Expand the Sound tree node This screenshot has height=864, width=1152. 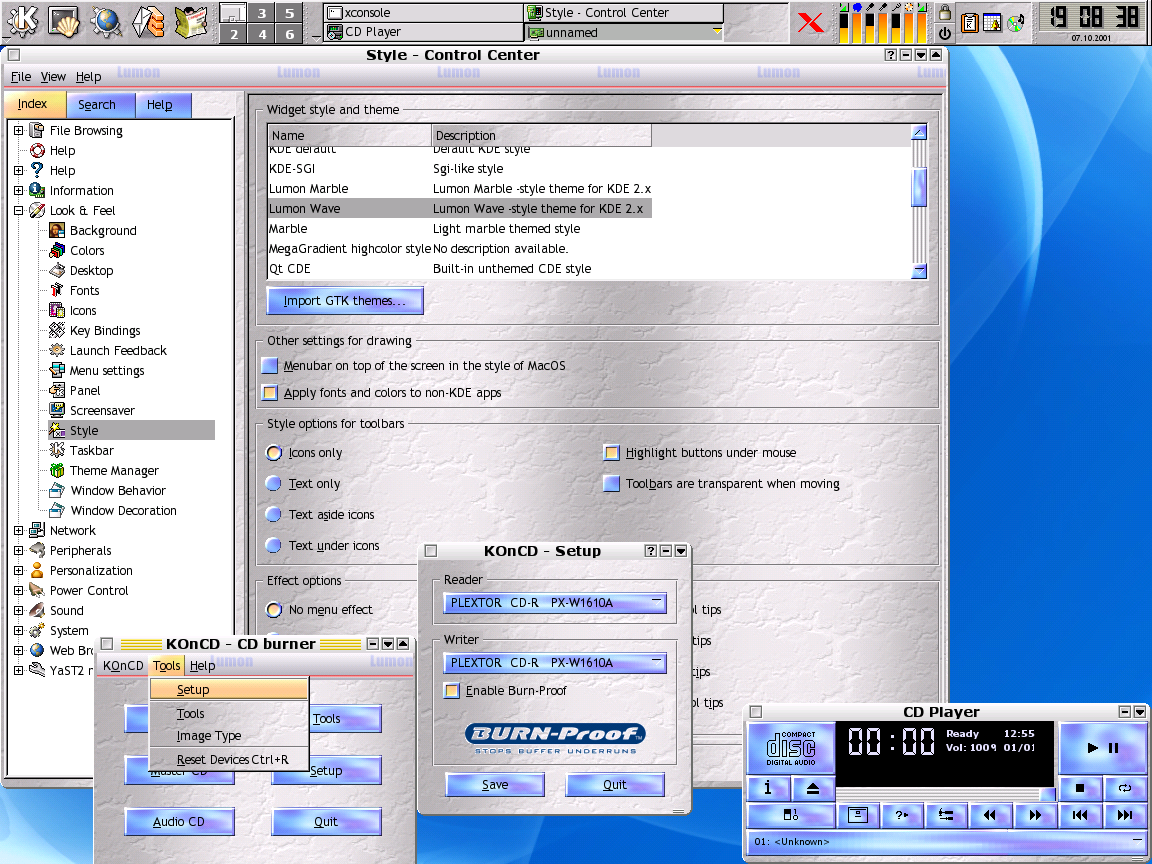pos(18,611)
